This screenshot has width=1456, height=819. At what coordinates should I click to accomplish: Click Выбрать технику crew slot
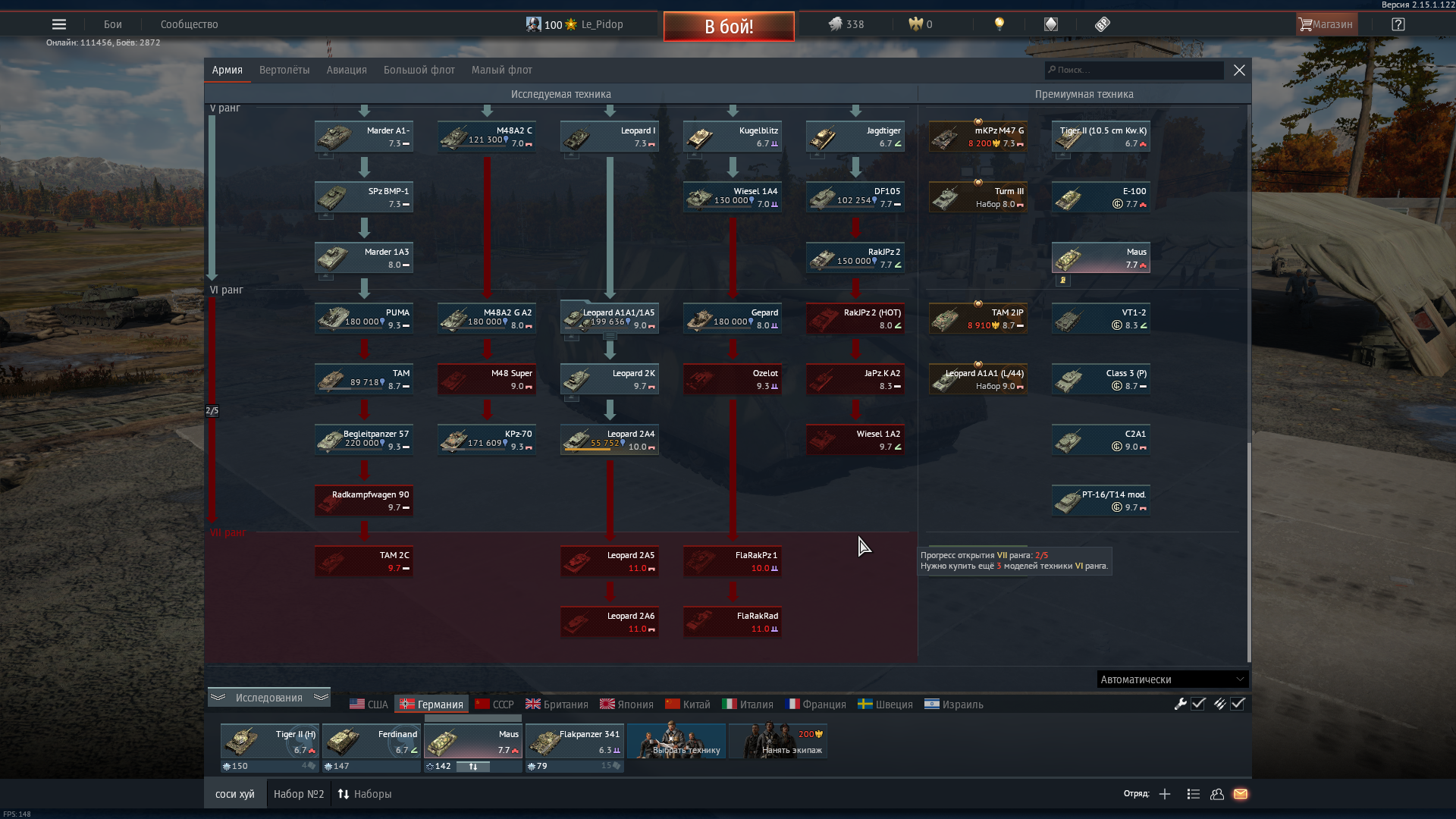coord(676,741)
